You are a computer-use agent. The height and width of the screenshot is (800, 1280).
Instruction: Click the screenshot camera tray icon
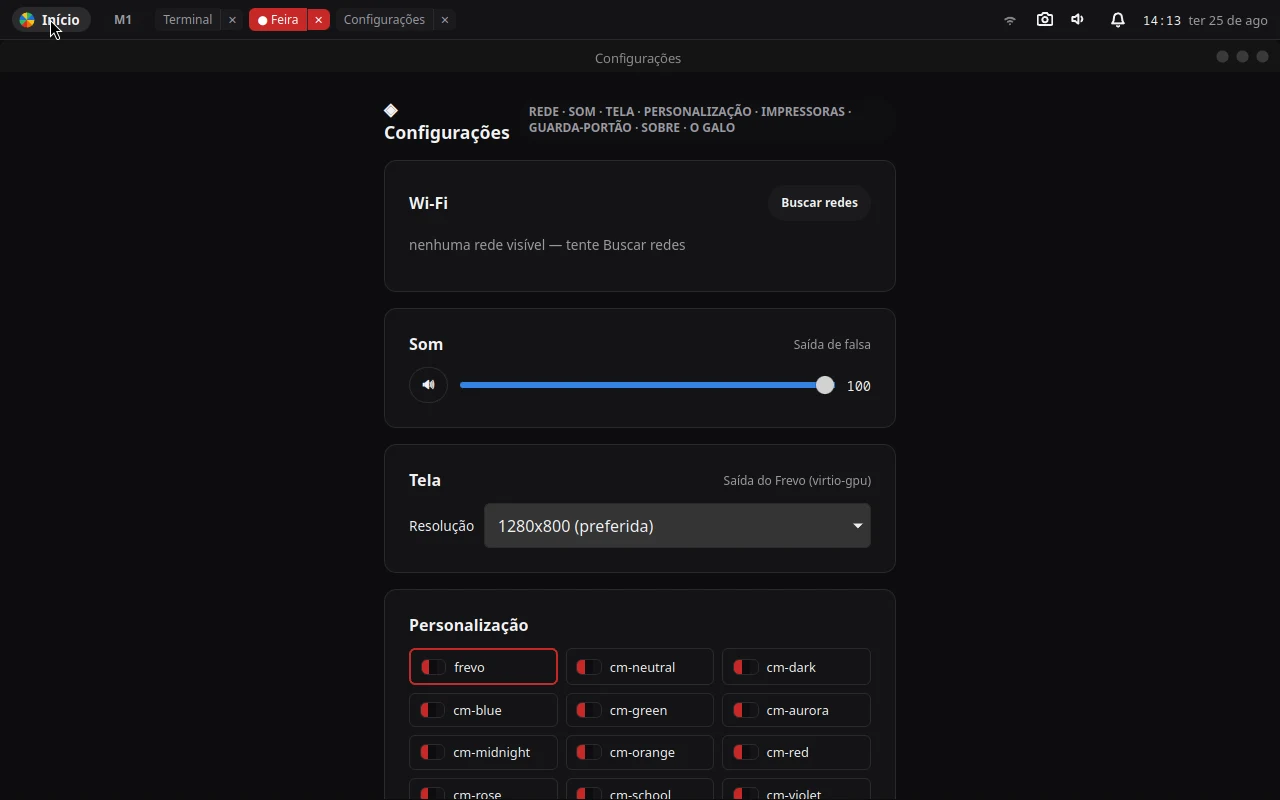tap(1045, 20)
